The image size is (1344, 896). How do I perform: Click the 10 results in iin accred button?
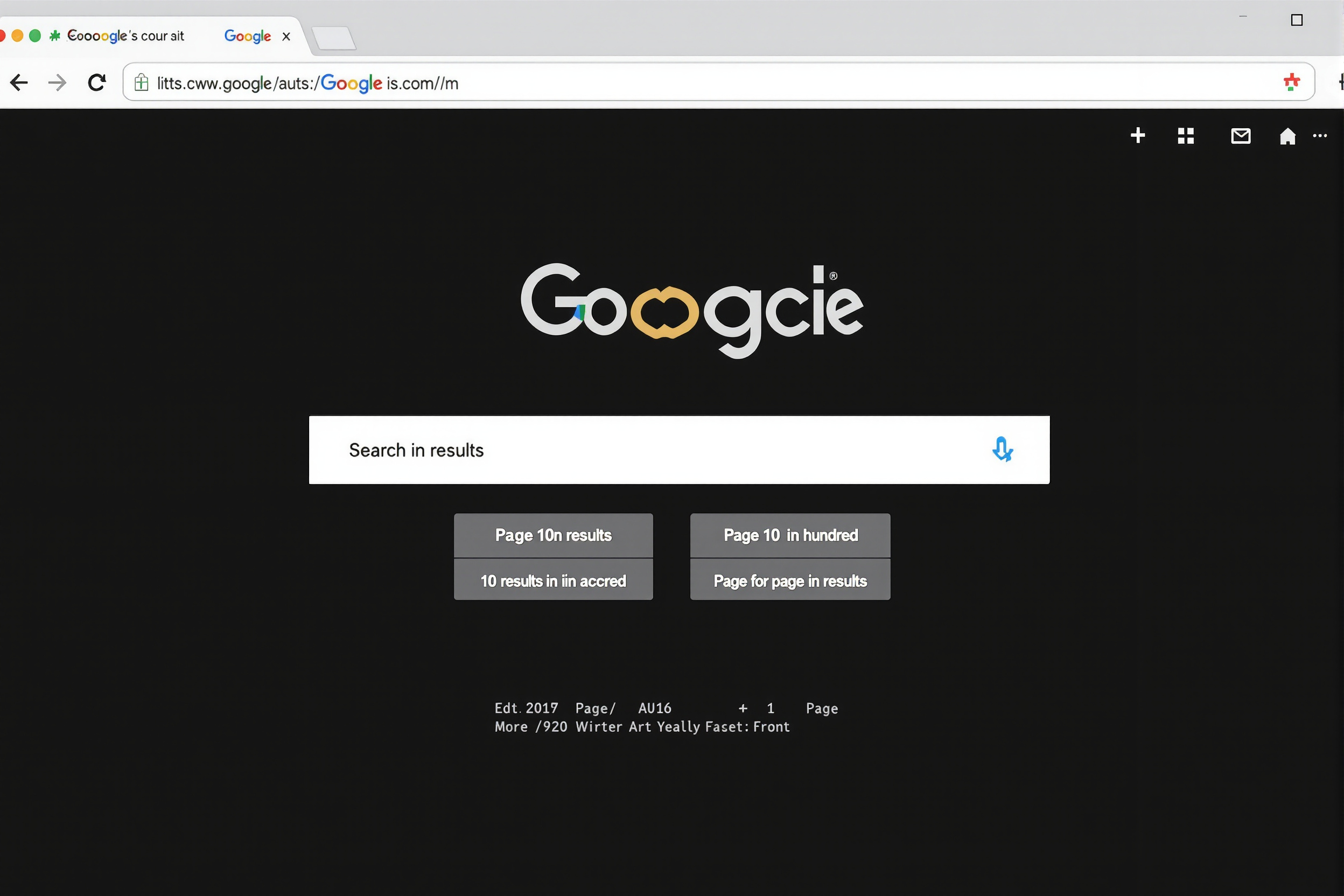point(553,580)
